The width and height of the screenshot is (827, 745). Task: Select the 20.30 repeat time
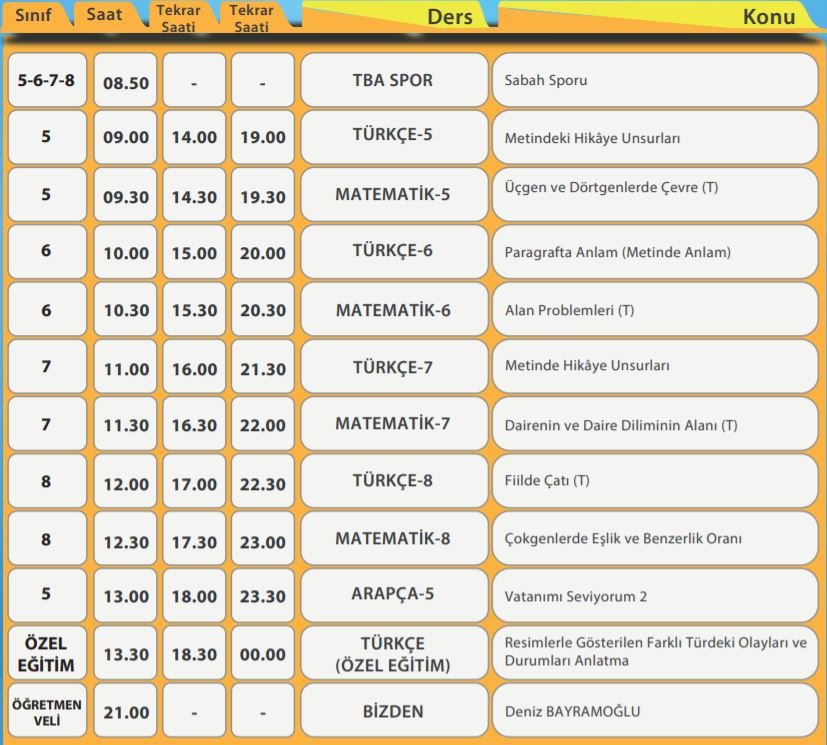pos(263,309)
